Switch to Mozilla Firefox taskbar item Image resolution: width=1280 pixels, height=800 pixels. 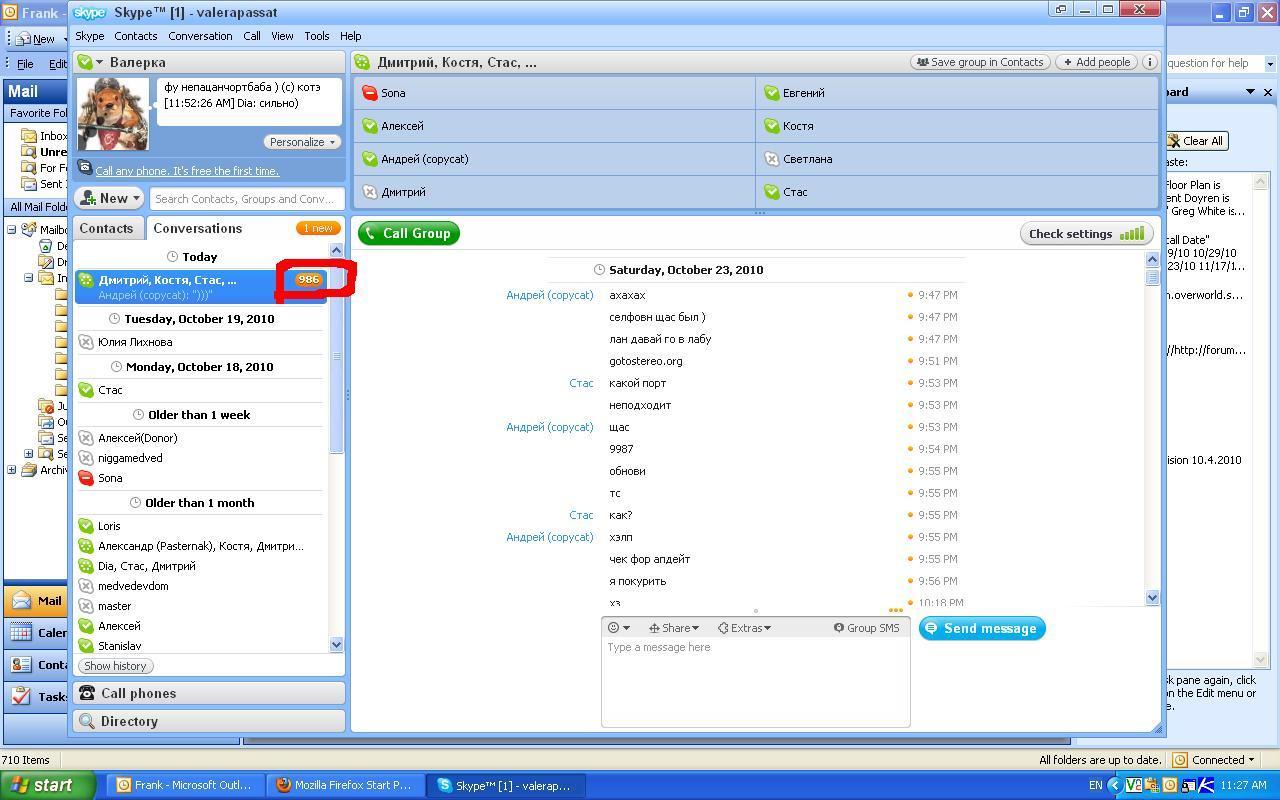tap(345, 785)
